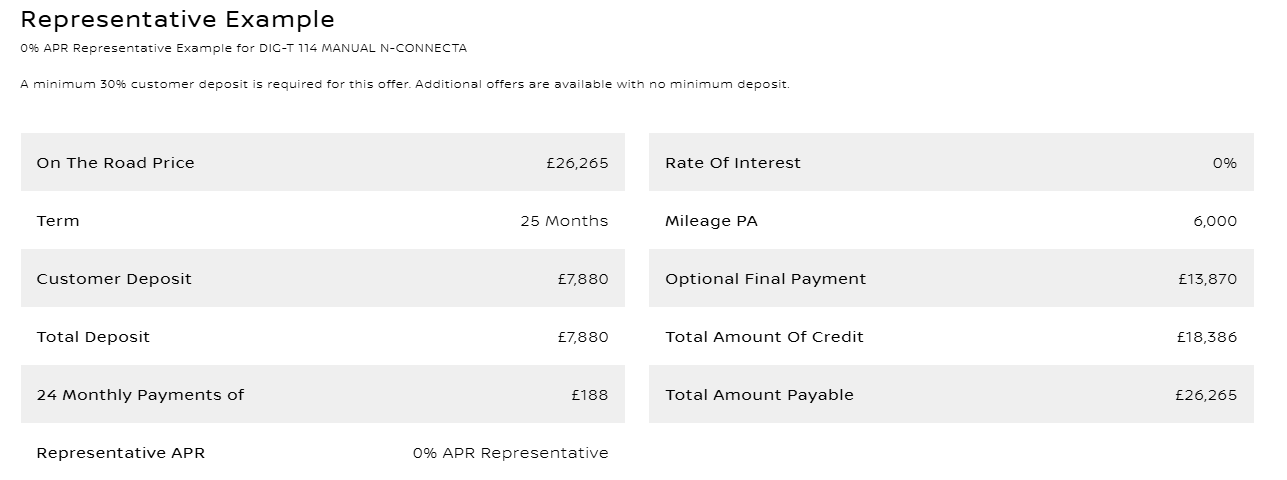
Task: Select the 0% APR Representative value
Action: (x=510, y=453)
